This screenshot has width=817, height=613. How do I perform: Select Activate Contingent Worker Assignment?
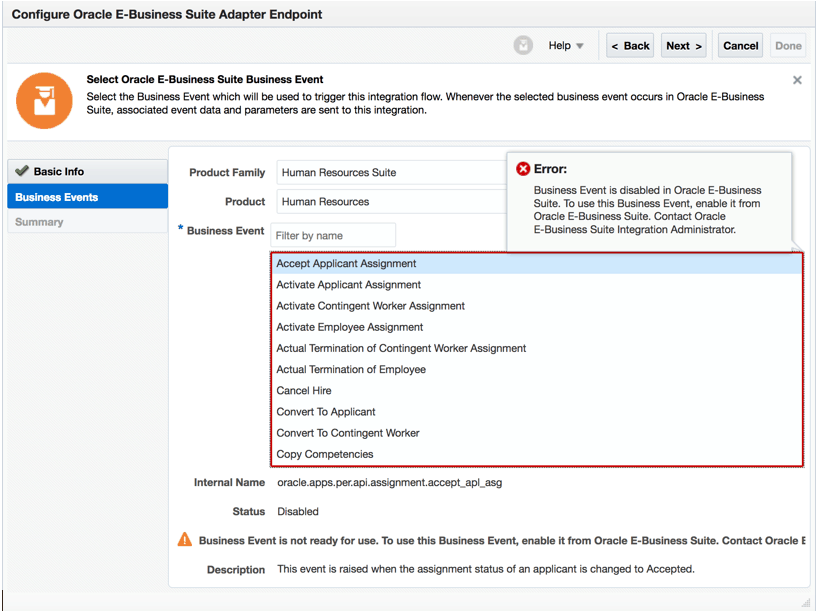pyautogui.click(x=537, y=306)
